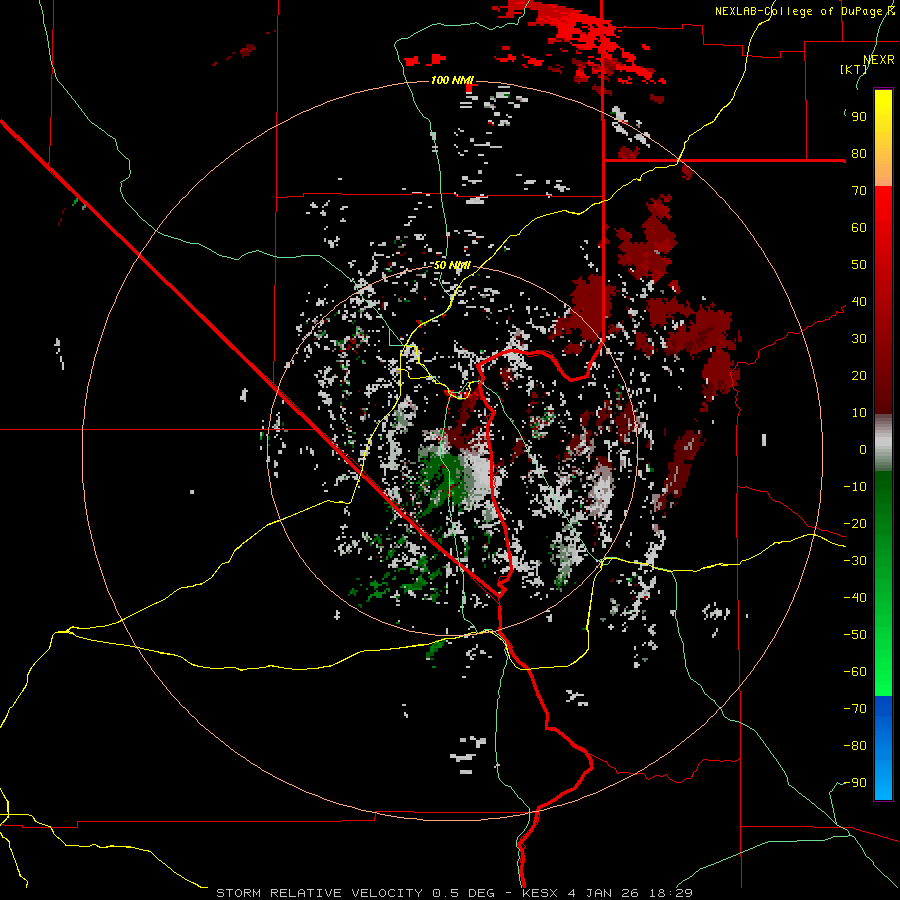Select the 30 value on velocity scale
Image resolution: width=900 pixels, height=900 pixels.
[x=859, y=339]
